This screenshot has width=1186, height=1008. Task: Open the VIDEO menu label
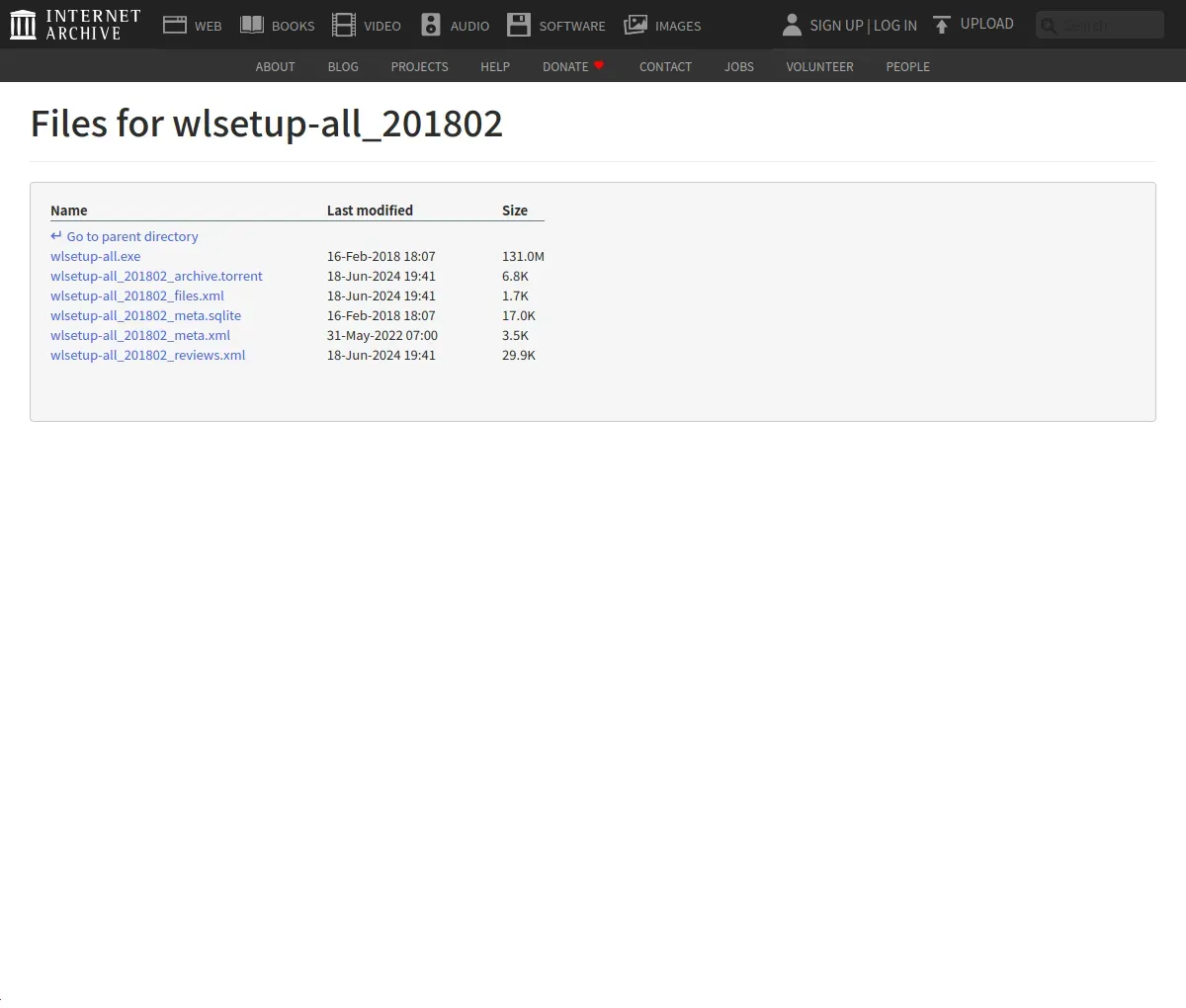[x=382, y=27]
